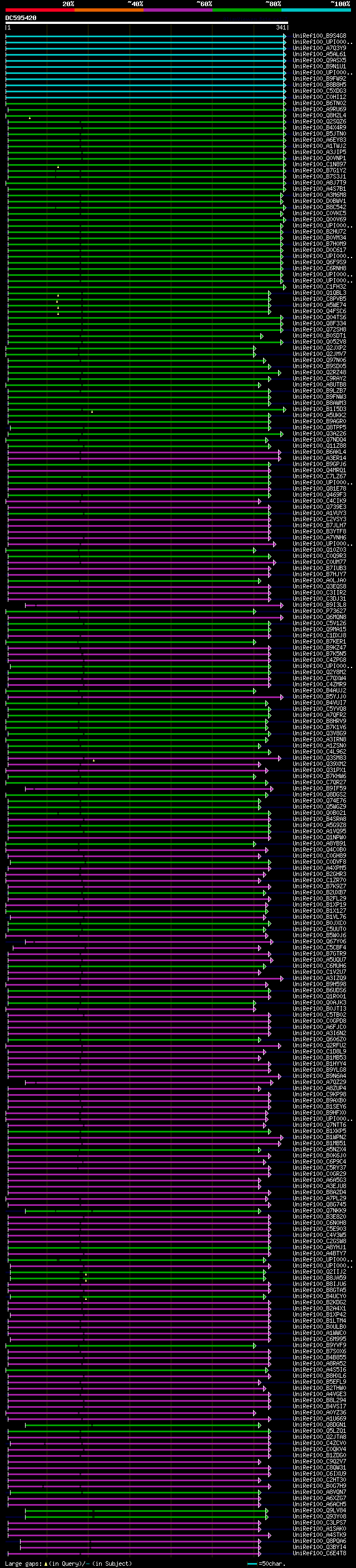Image resolution: width=356 pixels, height=1568 pixels.
Task: Select label UniRef100_C4CIK9
Action: pyautogui.click(x=319, y=501)
